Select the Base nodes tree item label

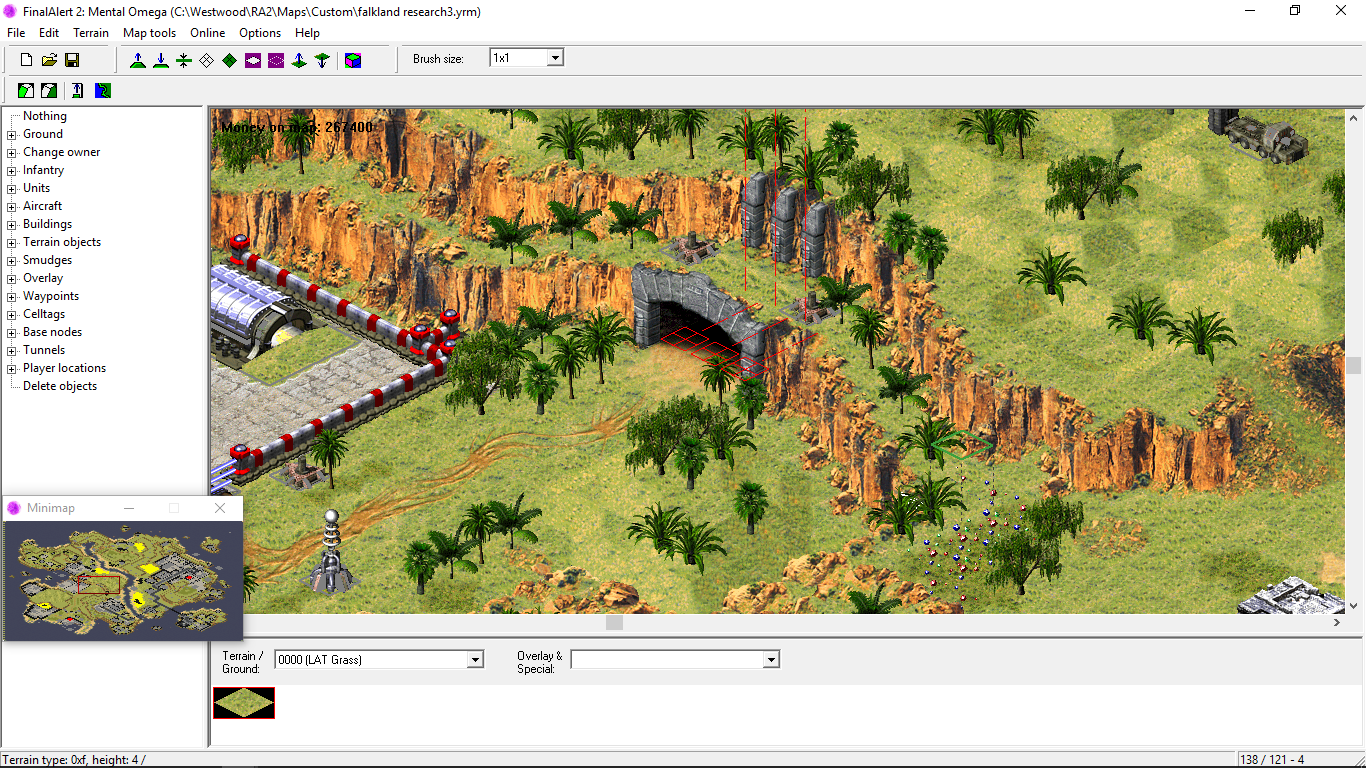click(53, 332)
